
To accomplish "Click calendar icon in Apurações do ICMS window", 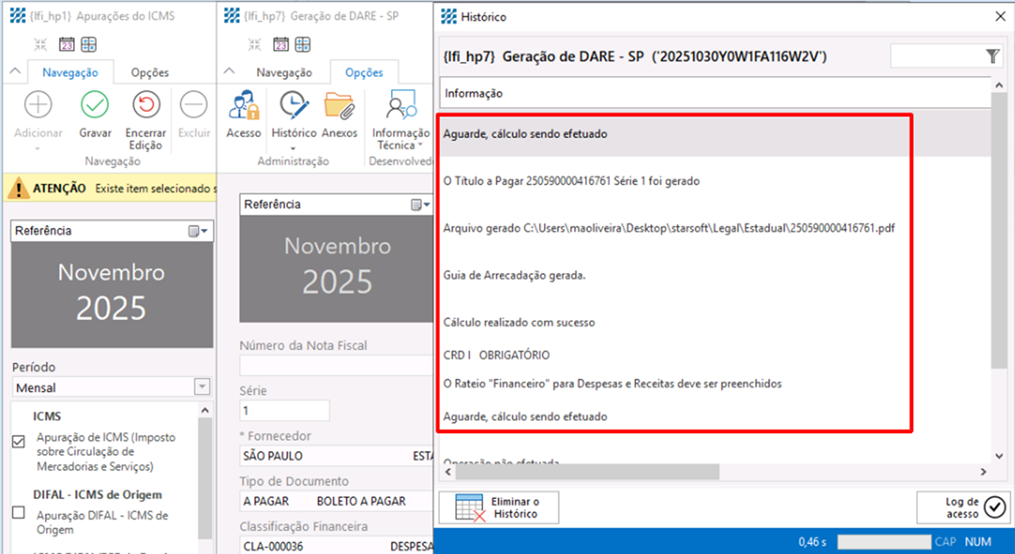I will [x=66, y=44].
